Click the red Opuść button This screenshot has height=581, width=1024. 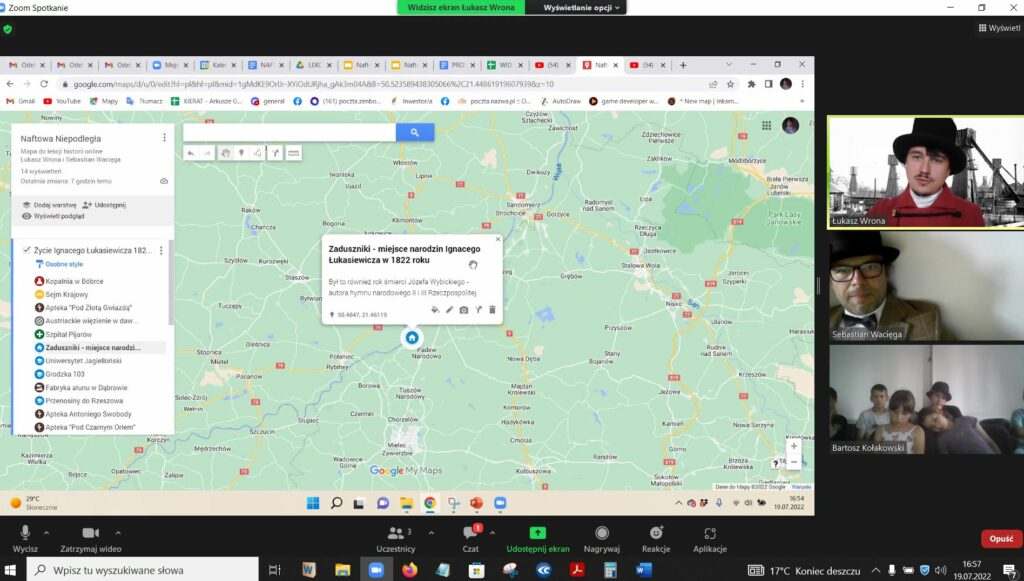coord(1001,538)
